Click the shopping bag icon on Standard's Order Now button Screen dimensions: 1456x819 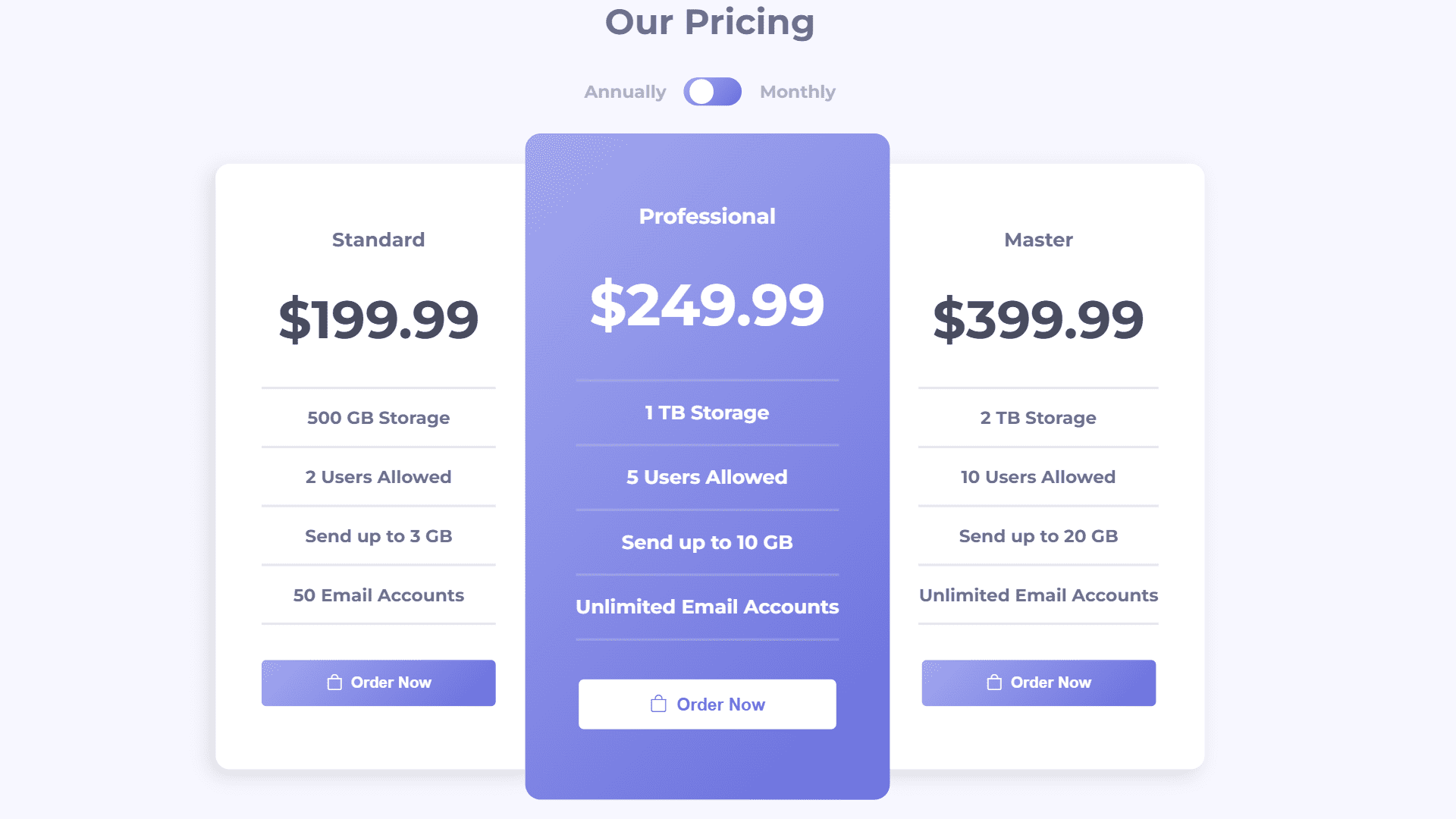[334, 682]
